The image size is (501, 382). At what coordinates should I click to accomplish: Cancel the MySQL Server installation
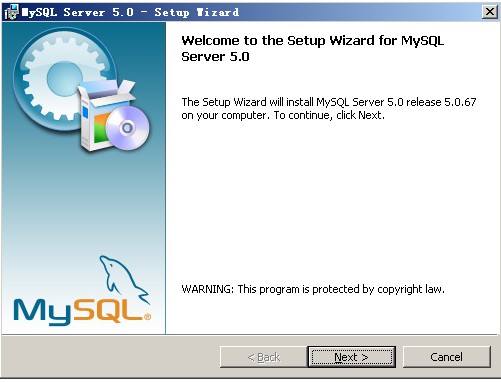click(447, 357)
